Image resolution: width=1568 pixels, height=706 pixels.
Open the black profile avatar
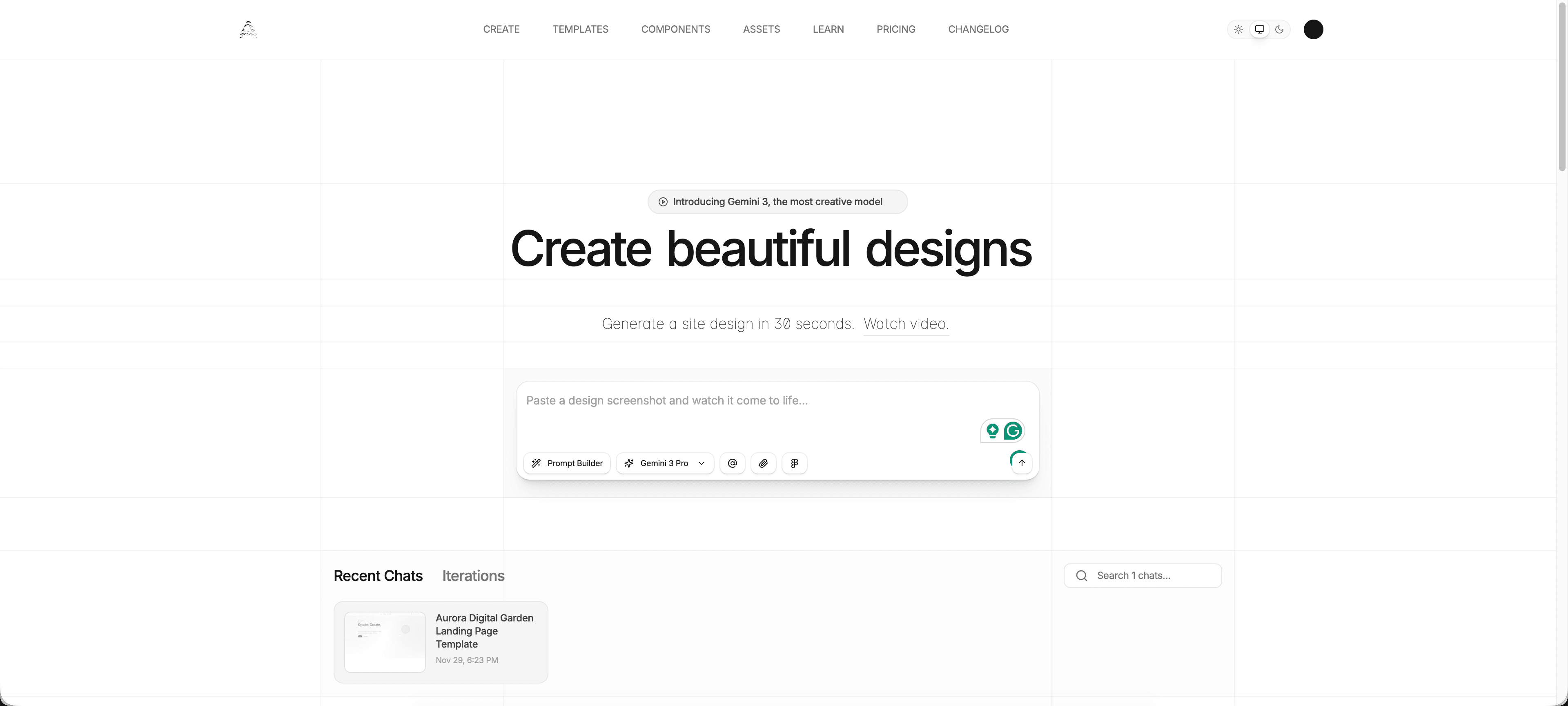tap(1313, 29)
